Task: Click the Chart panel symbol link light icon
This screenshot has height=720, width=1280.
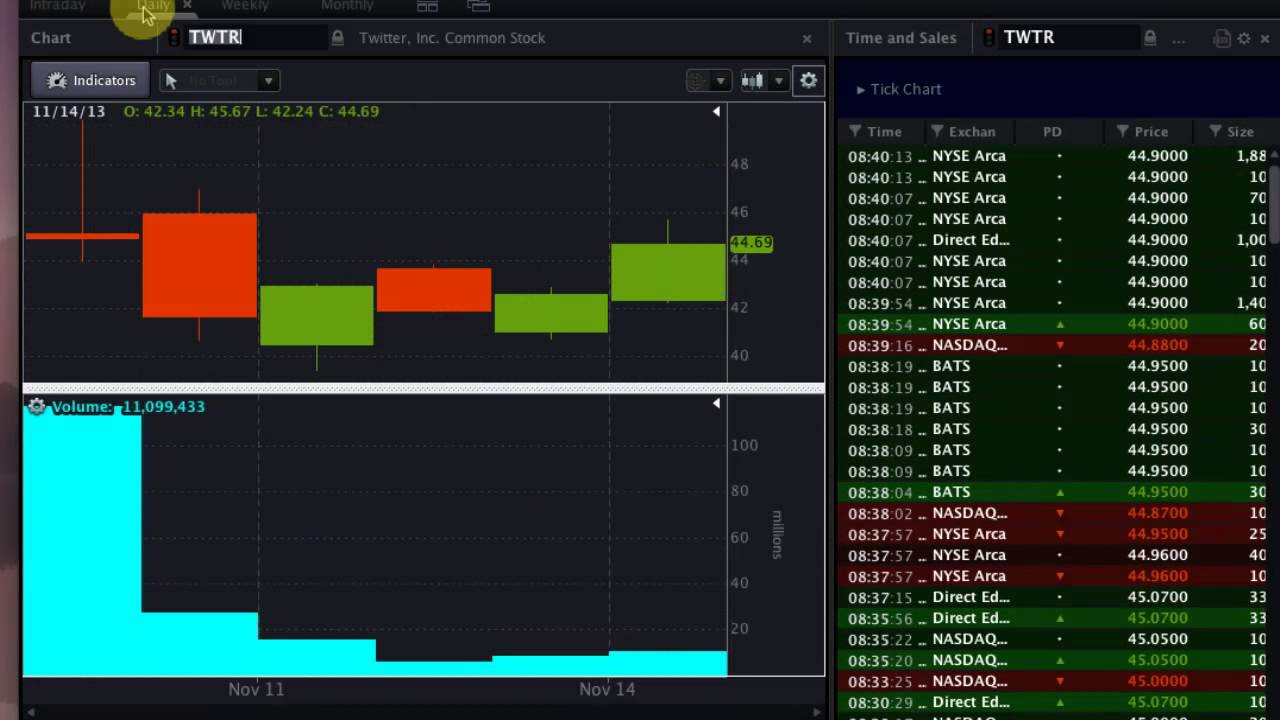Action: tap(173, 37)
